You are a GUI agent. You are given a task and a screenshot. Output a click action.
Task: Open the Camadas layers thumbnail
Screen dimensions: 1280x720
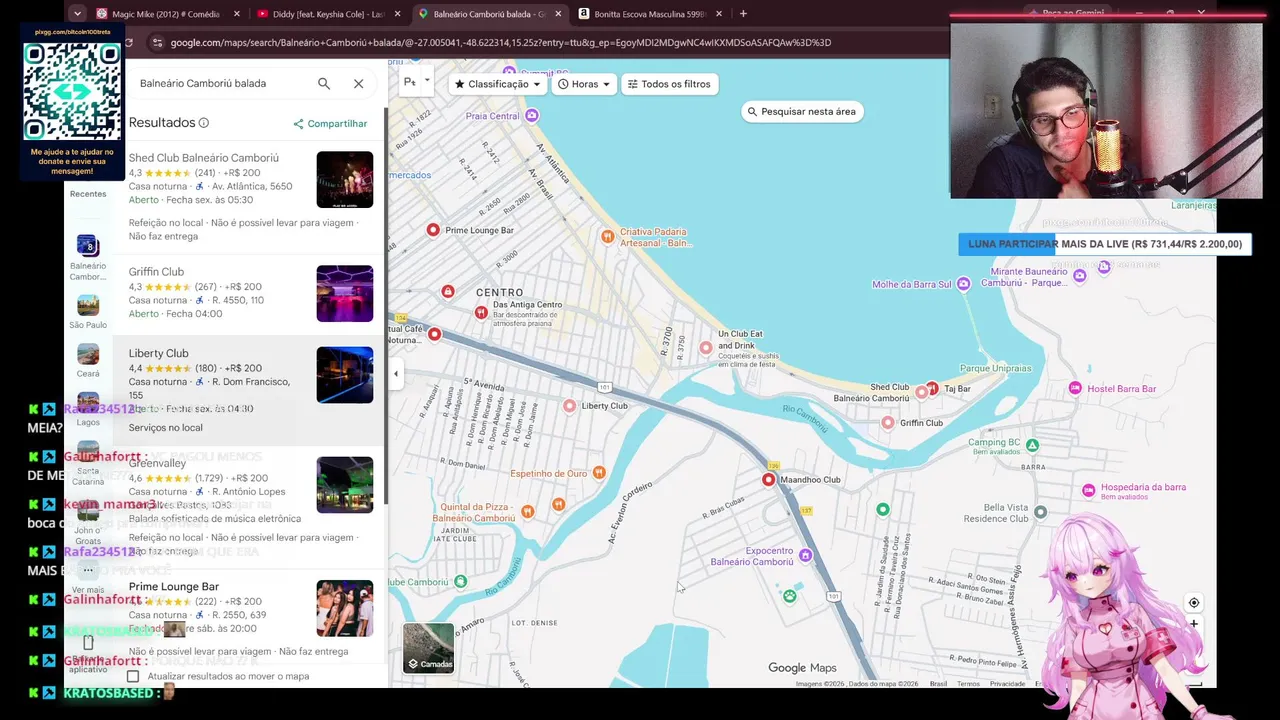[428, 648]
